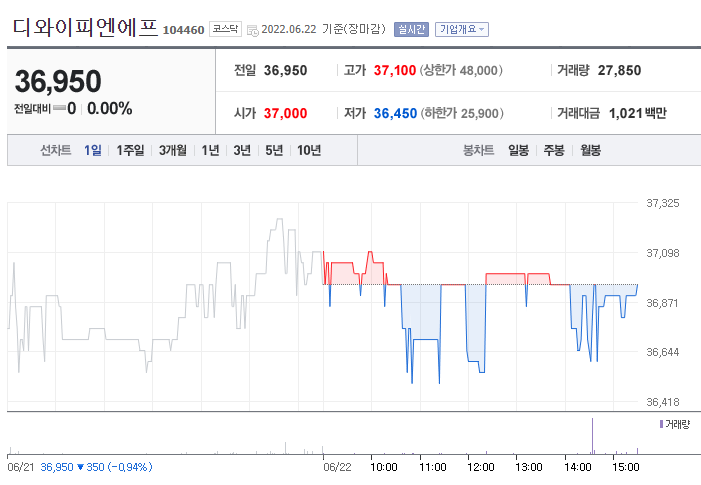Click the 코스닥 market badge
The height and width of the screenshot is (485, 701).
(225, 29)
